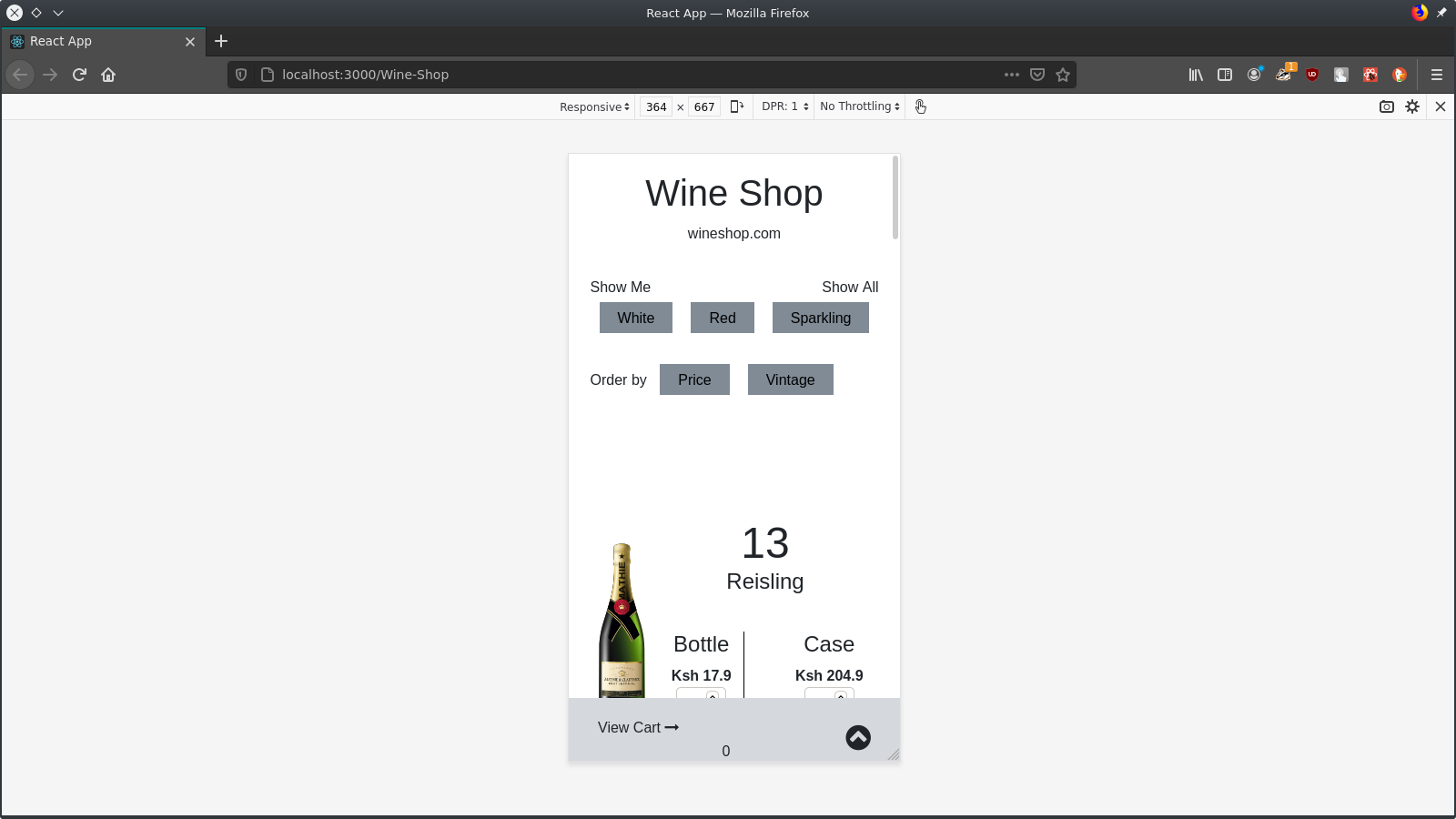Click the DuckDuckGo extension icon
Screen dimensions: 1456x819
(1399, 75)
